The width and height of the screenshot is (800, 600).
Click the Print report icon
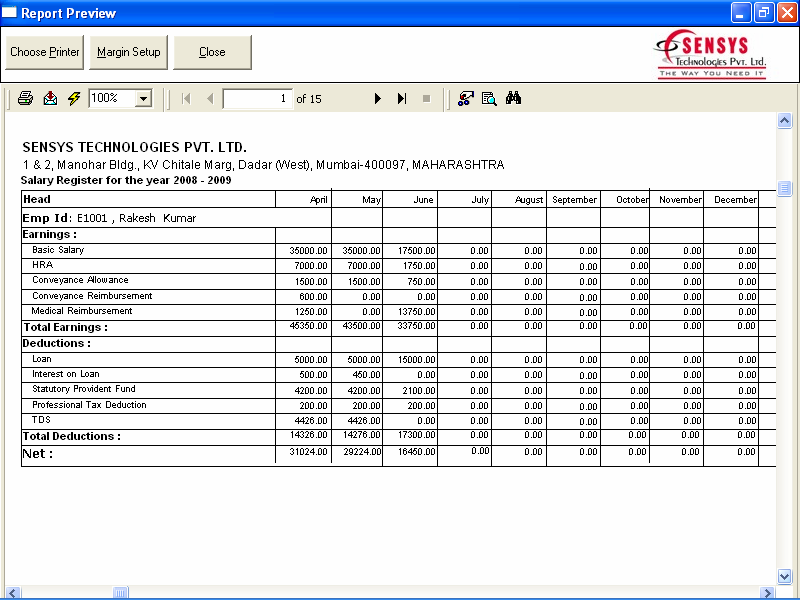point(25,98)
